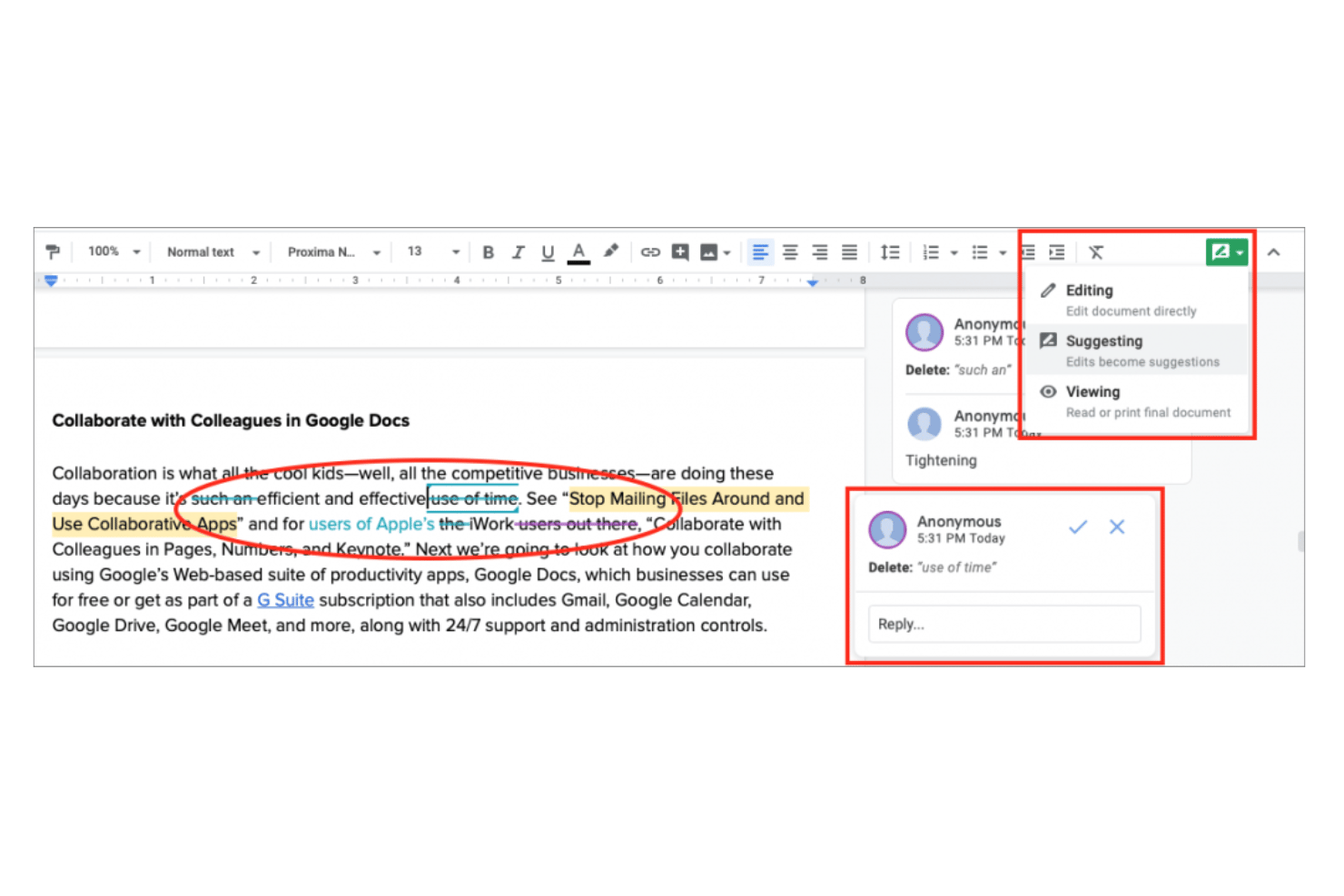Viewport: 1344px width, 896px height.
Task: Collapse the toolbar with the up chevron
Action: (1273, 252)
